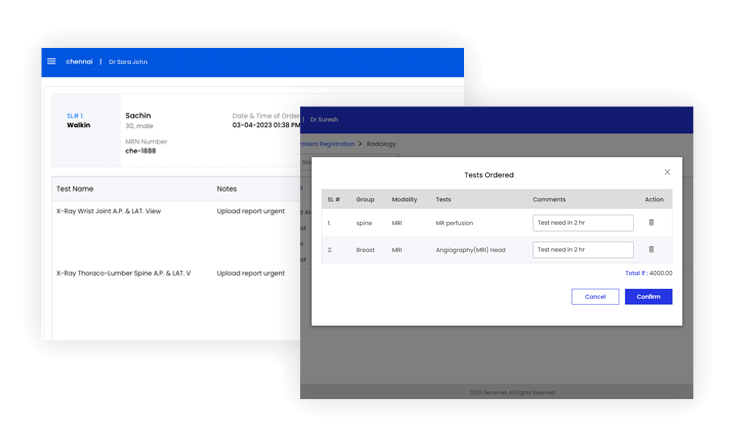This screenshot has width=732, height=440.
Task: Click the SL # column header
Action: [334, 199]
